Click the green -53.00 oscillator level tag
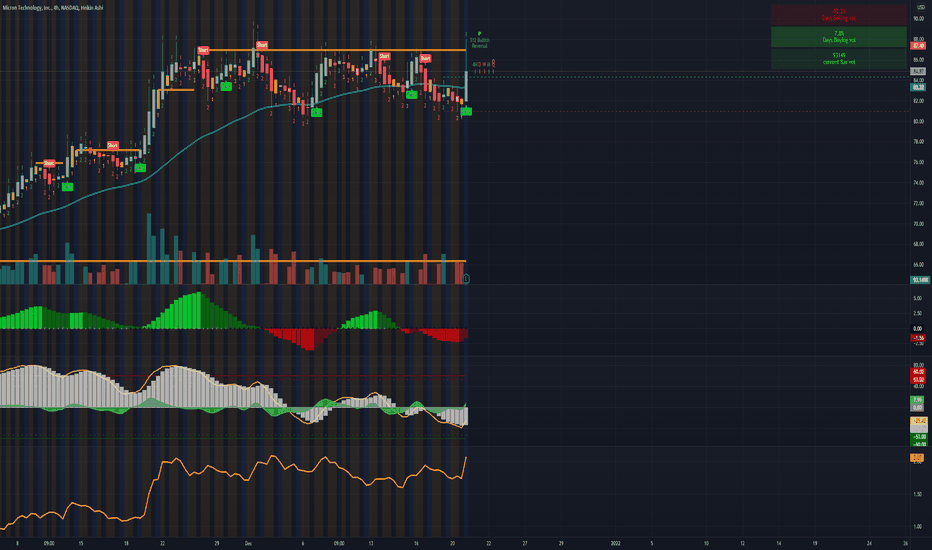The width and height of the screenshot is (932, 550). [x=918, y=437]
